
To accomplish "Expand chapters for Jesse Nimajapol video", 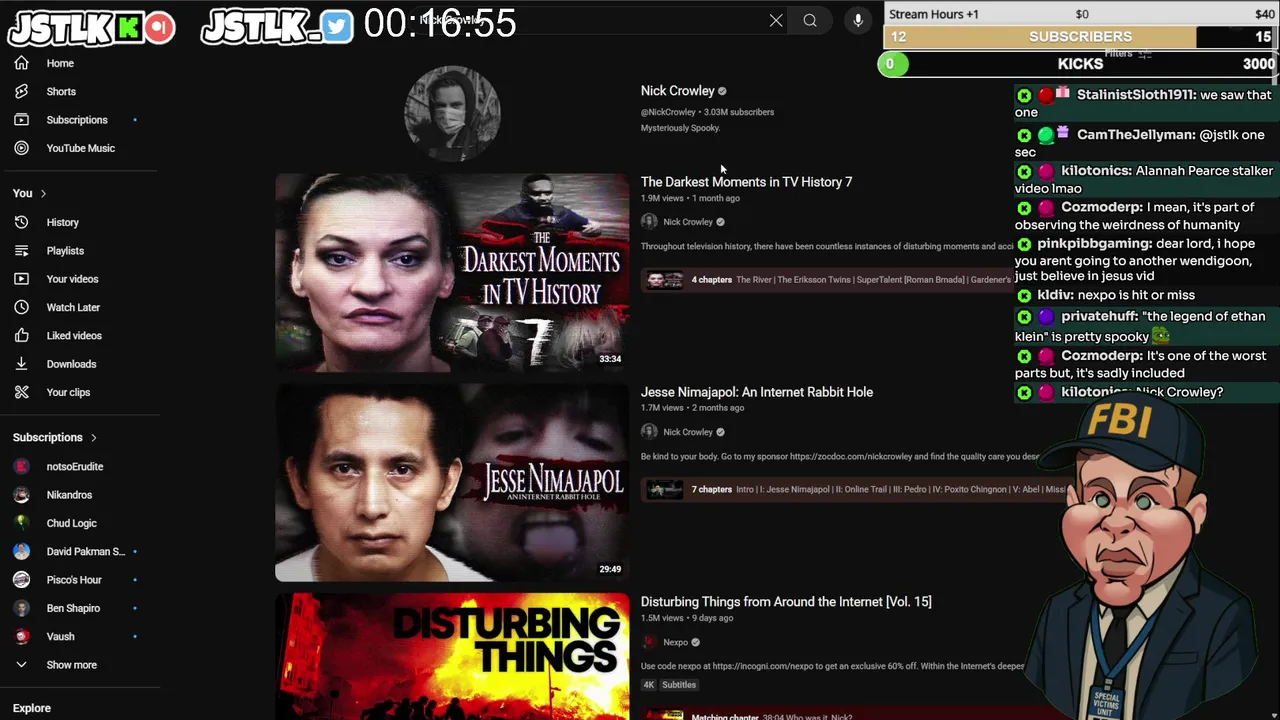I will point(852,489).
